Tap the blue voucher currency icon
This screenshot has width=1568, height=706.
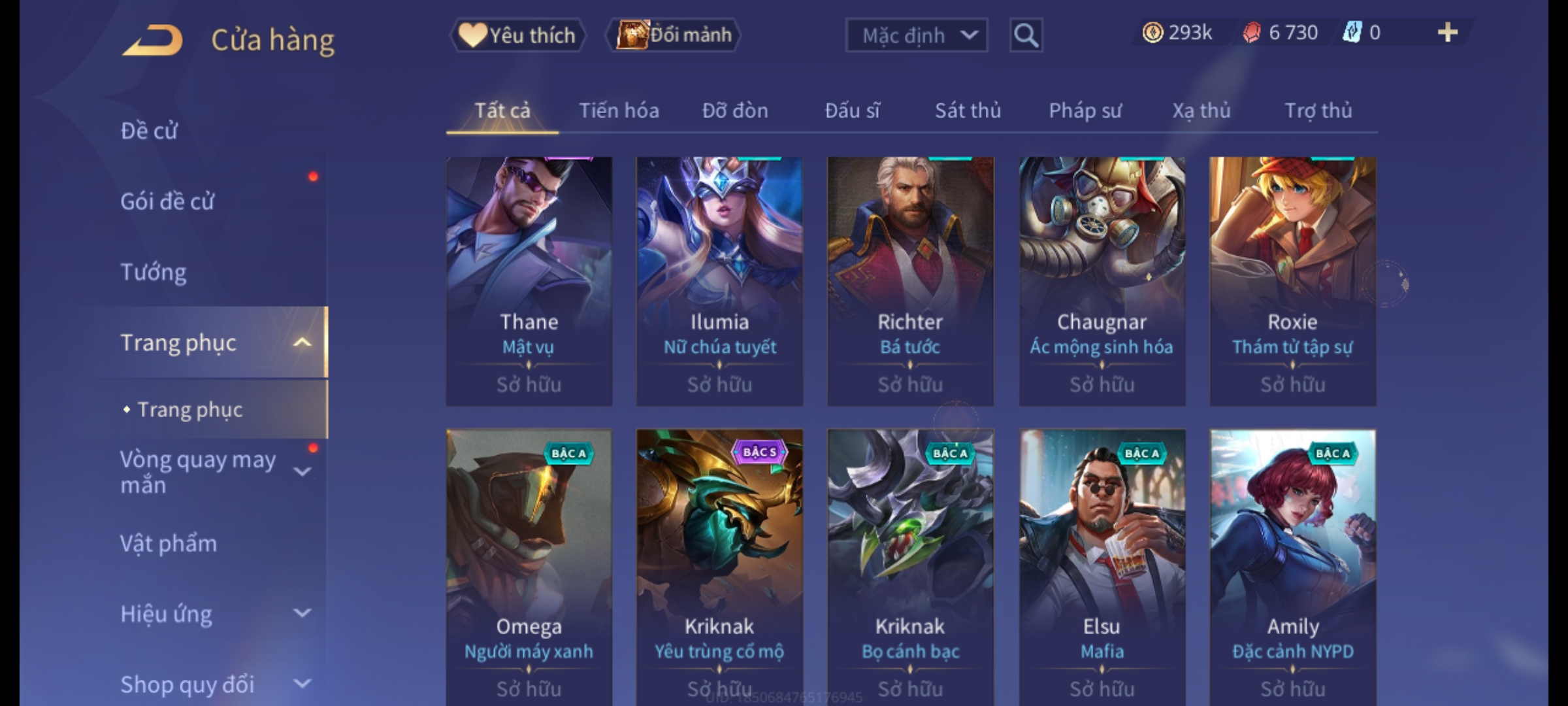(1352, 33)
